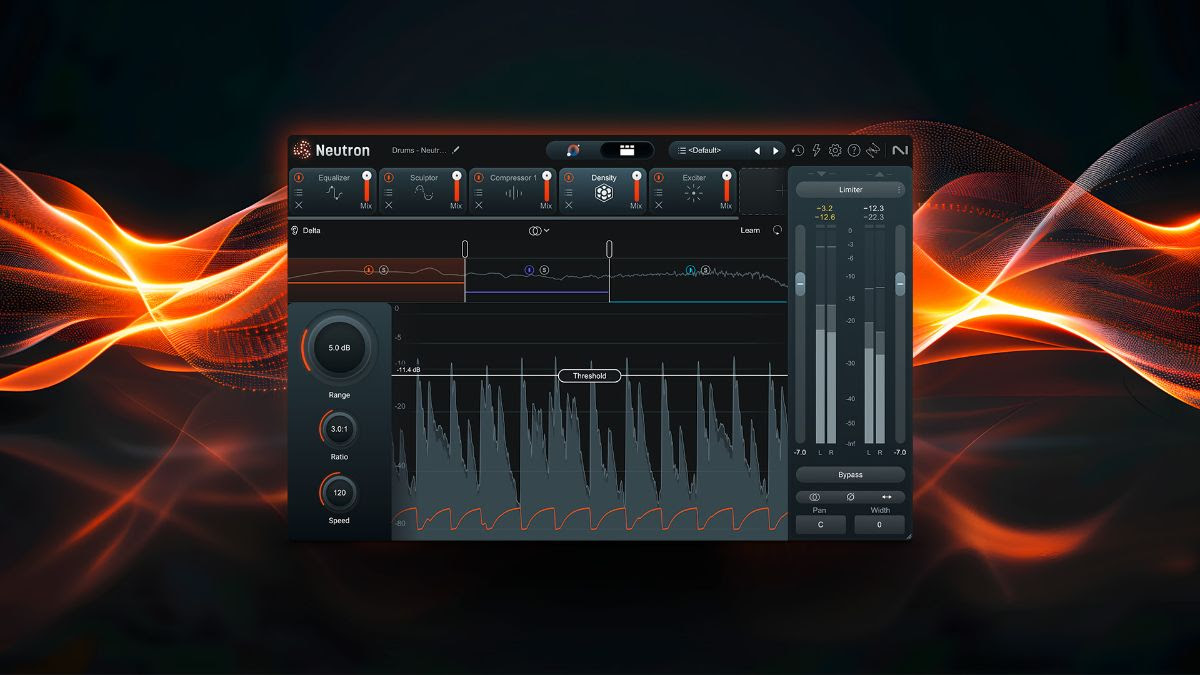Click the Learn button
Viewport: 1200px width, 675px height.
[x=749, y=230]
